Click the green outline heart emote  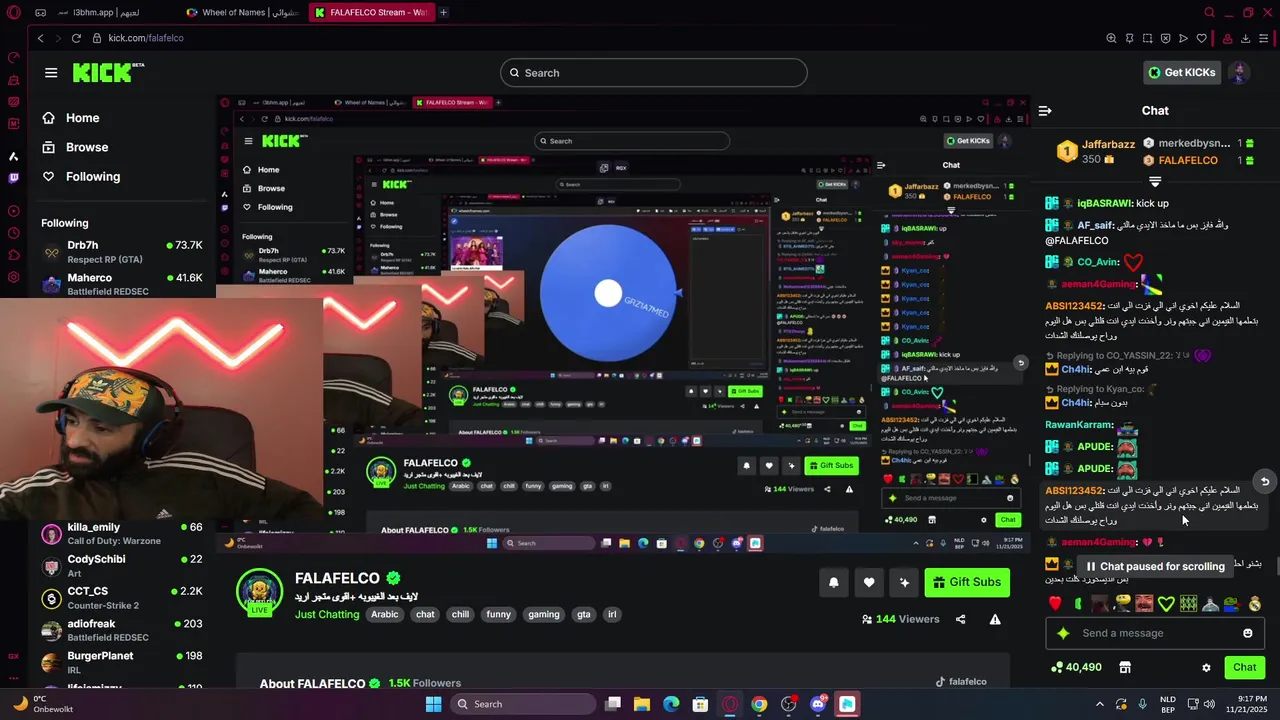(x=1166, y=603)
